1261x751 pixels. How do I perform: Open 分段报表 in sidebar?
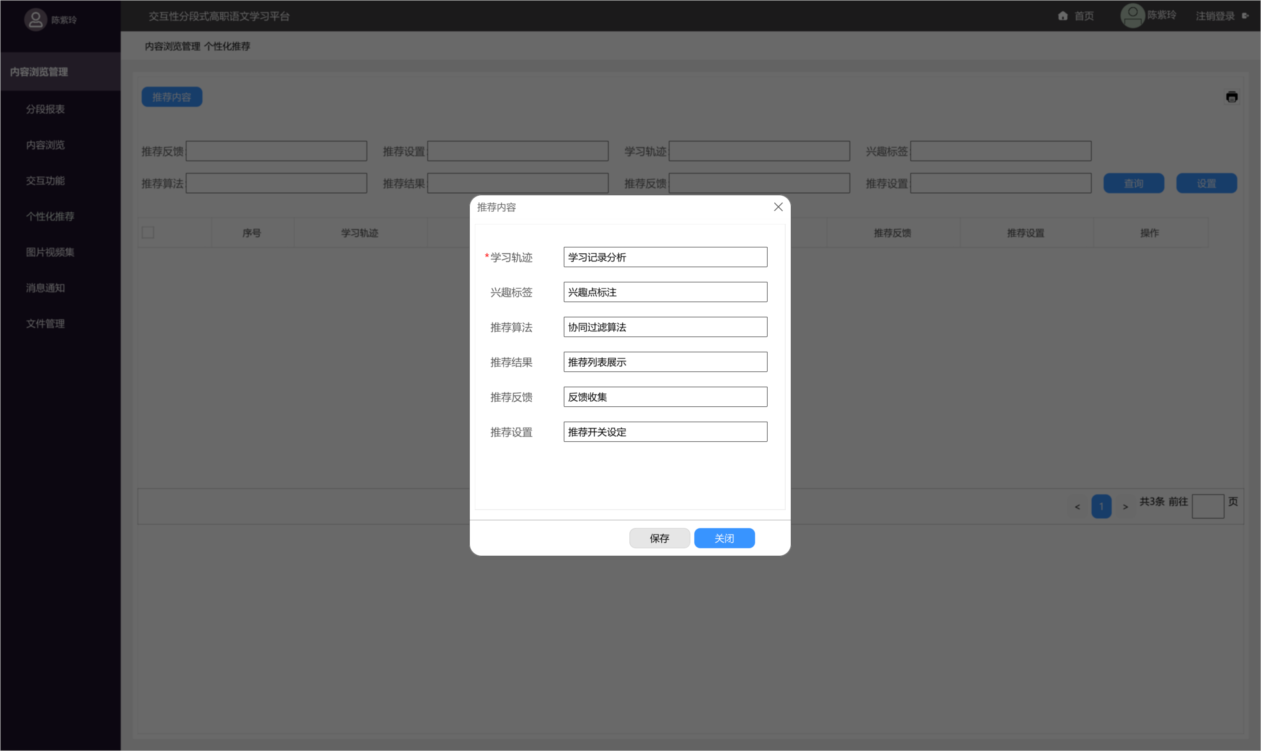tap(46, 109)
